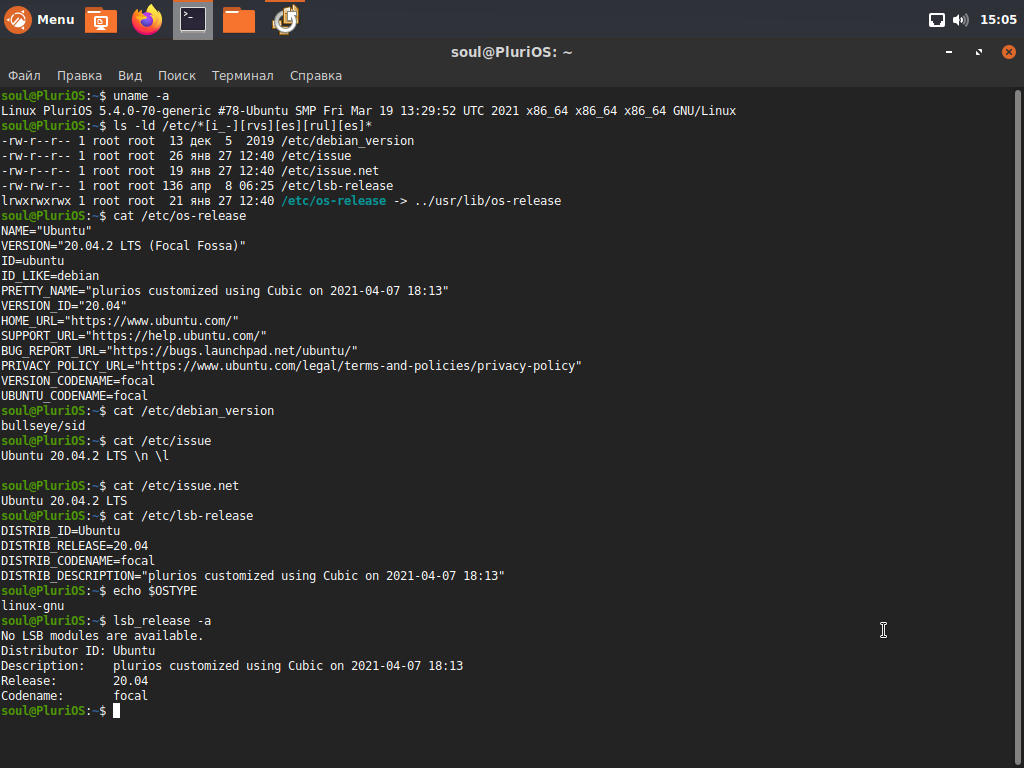This screenshot has width=1024, height=768.
Task: Click the UBUNTU_CODENAME=focal line
Action: 74,396
